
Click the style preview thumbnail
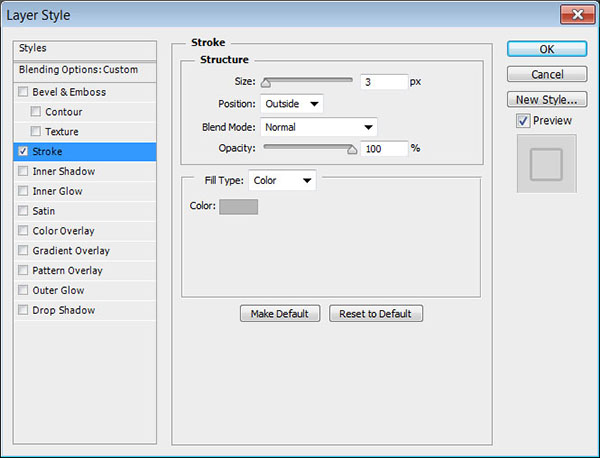click(x=546, y=164)
